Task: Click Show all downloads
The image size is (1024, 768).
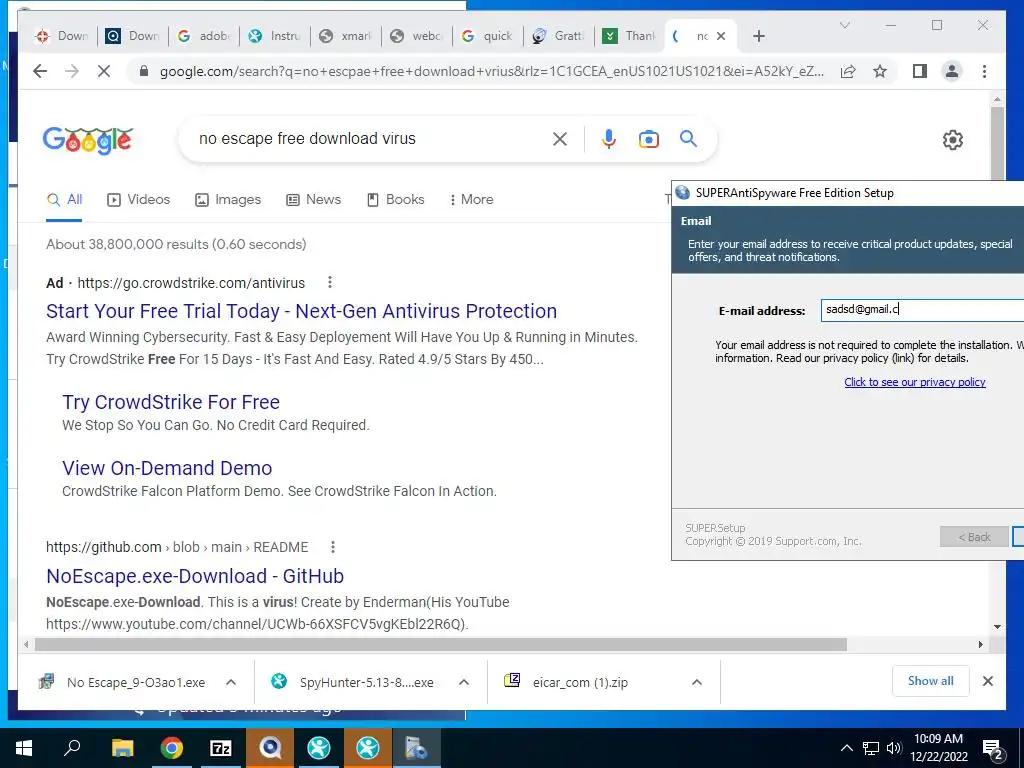Action: point(931,681)
